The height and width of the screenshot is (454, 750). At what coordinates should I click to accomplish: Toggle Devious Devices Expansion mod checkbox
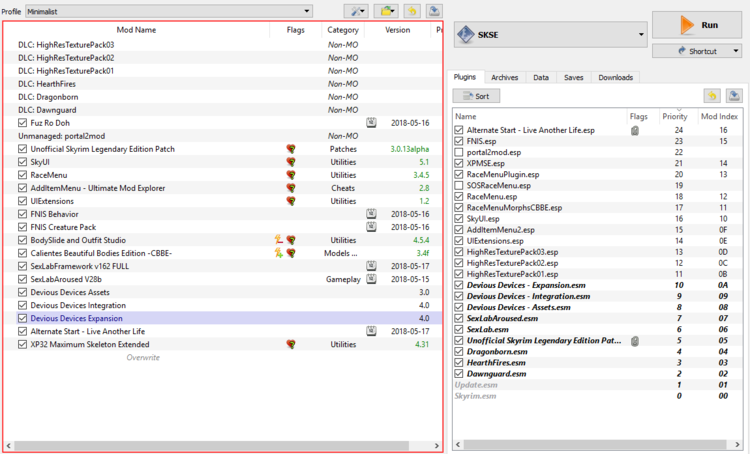tap(22, 318)
